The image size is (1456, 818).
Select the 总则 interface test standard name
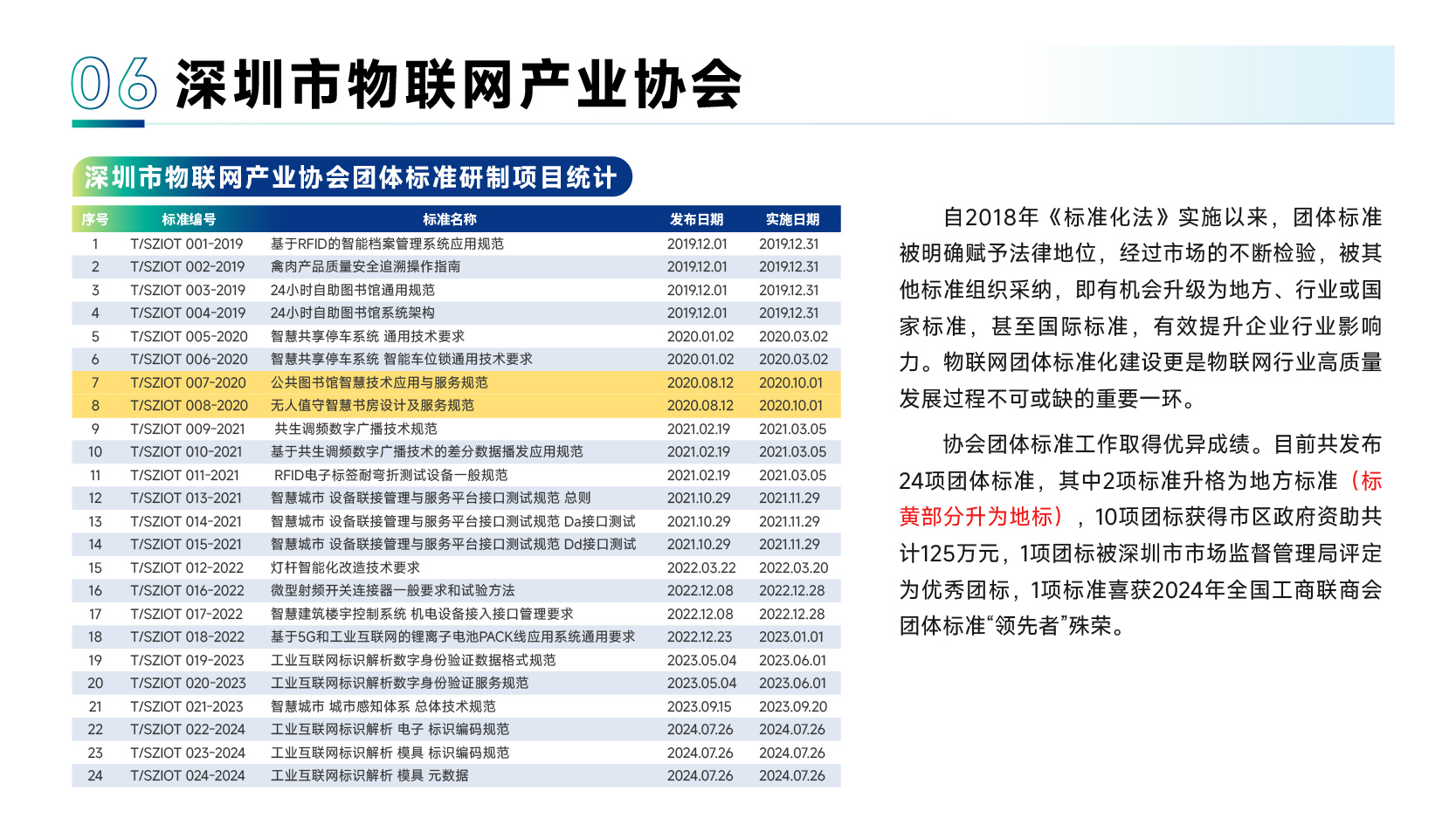tap(430, 498)
